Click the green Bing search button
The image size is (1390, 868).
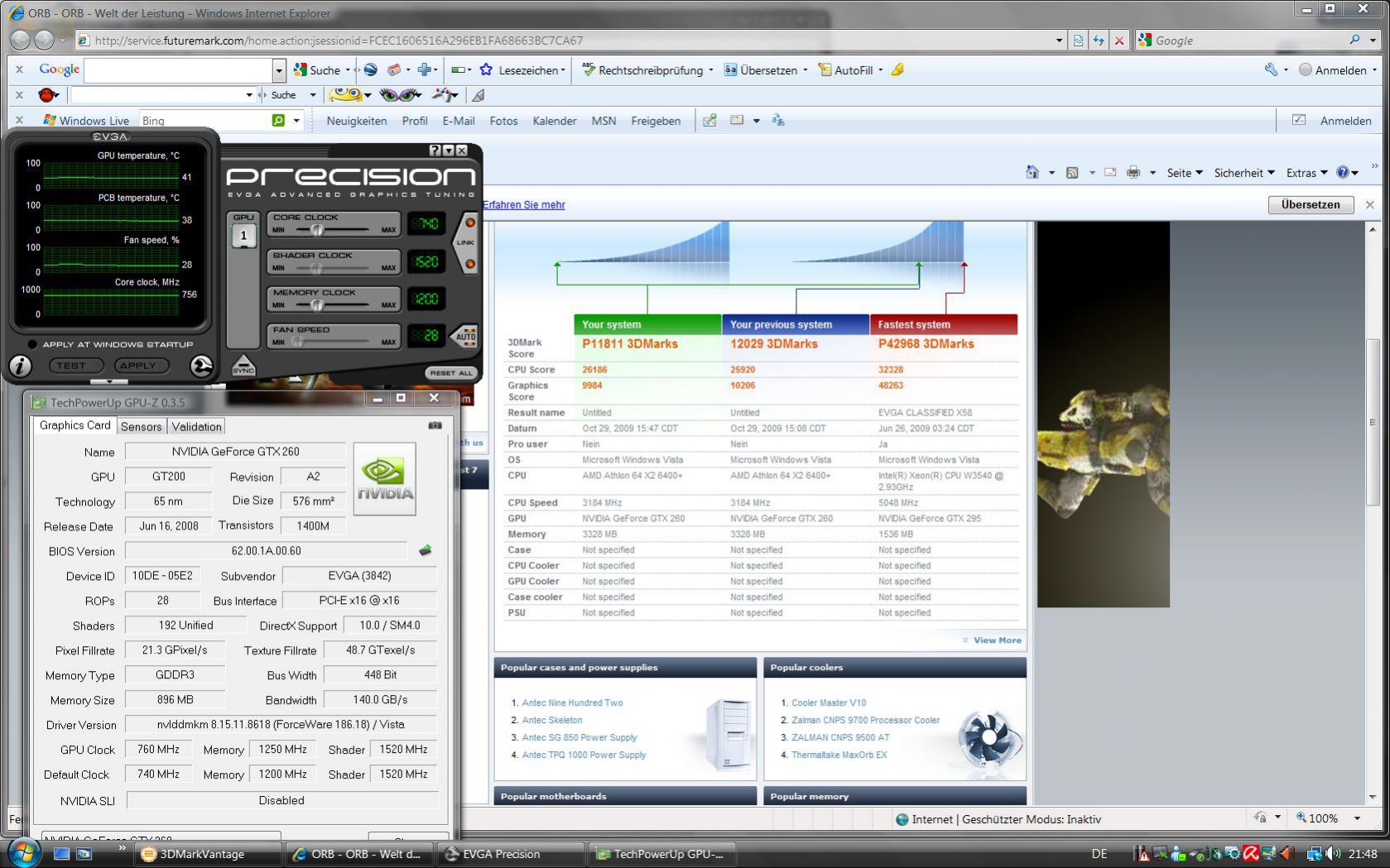click(278, 120)
